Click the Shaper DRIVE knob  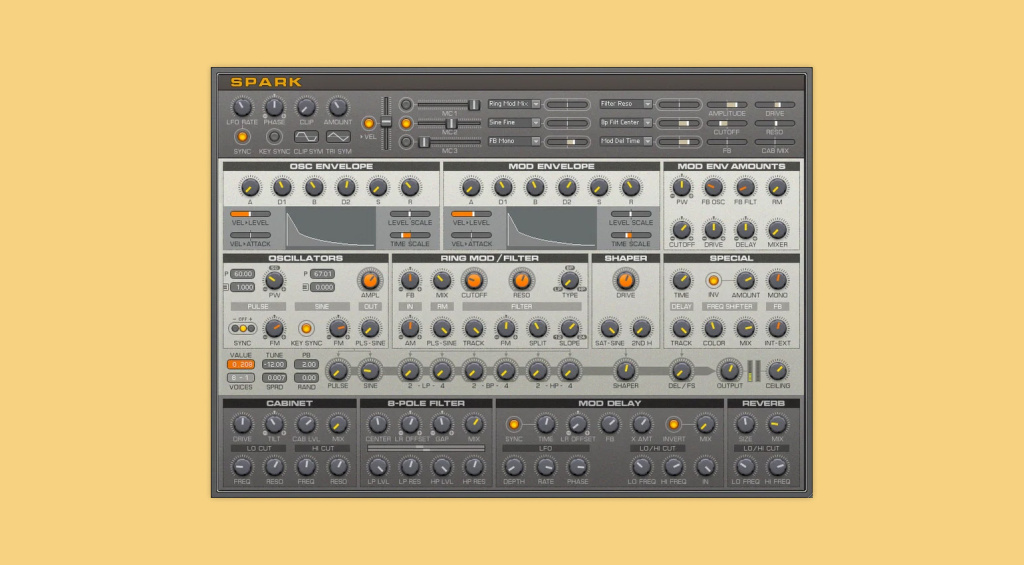click(x=625, y=280)
